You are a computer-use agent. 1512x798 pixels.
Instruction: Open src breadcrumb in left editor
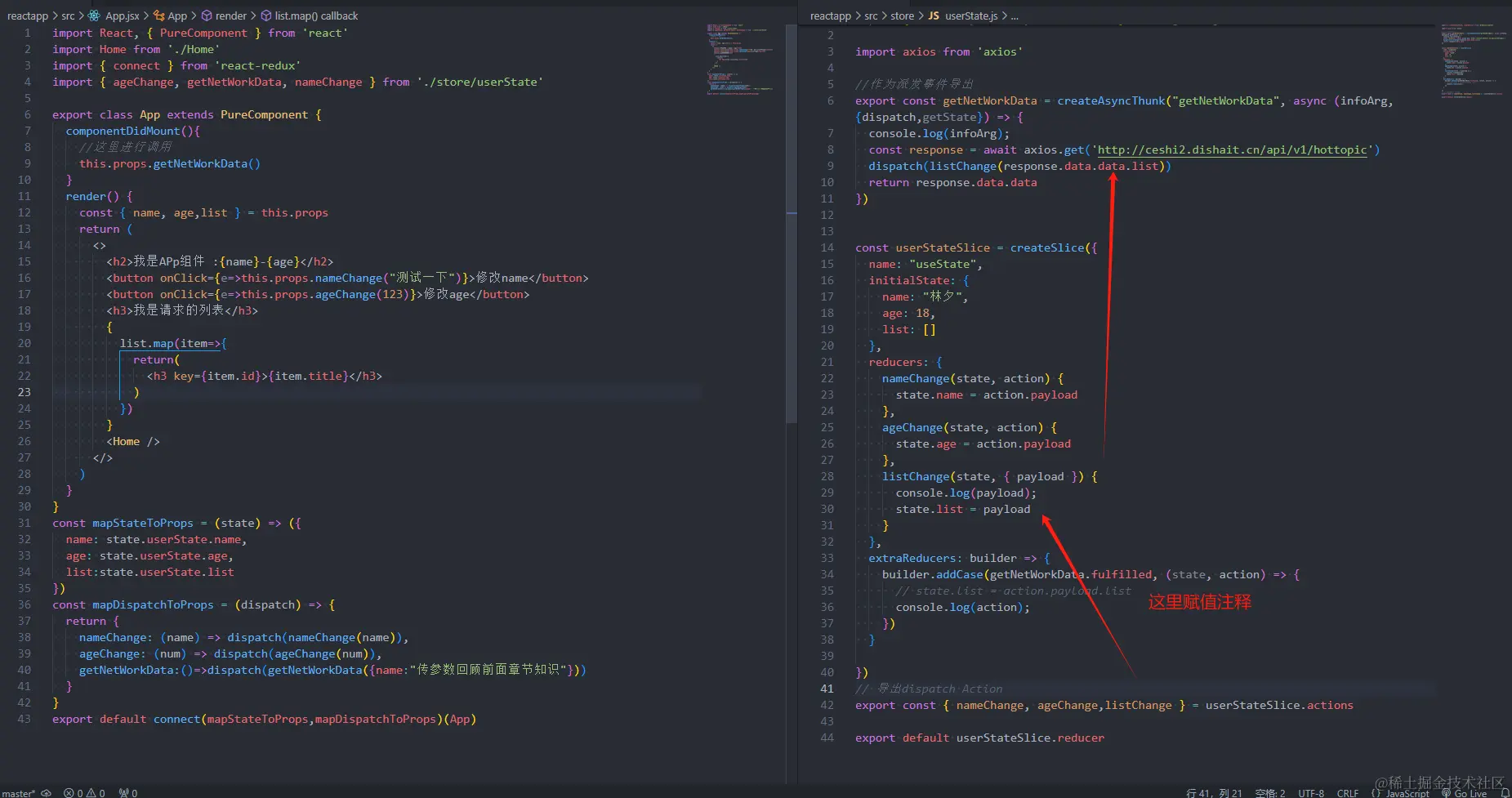coord(68,16)
